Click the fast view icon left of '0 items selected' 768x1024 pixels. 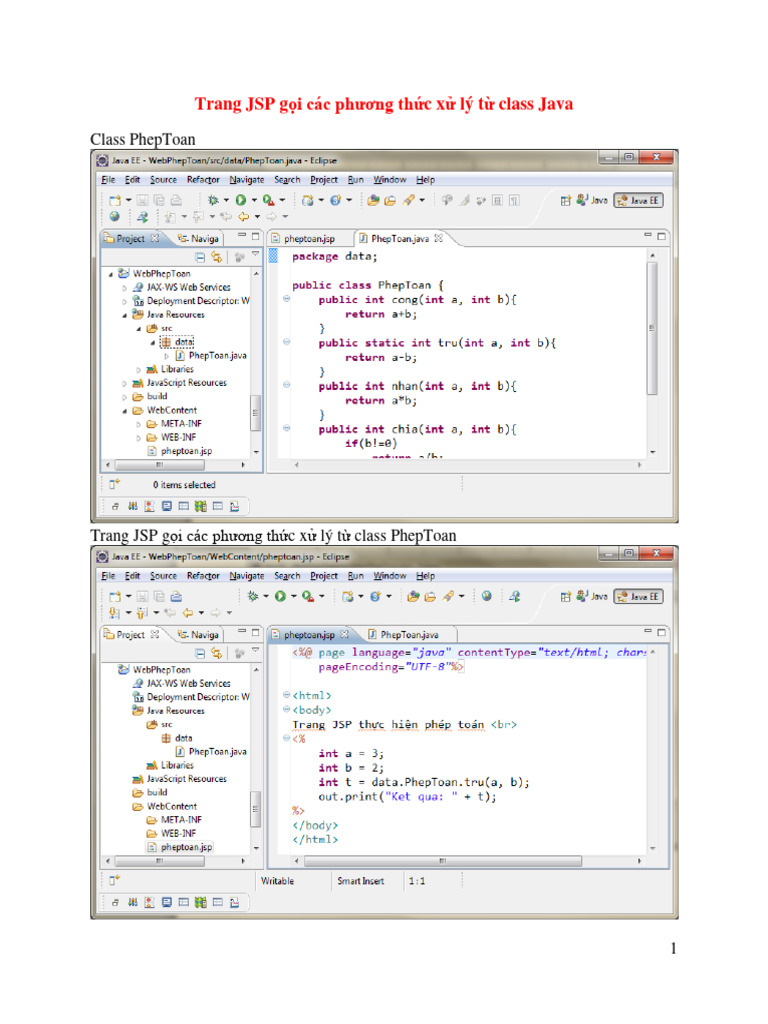114,485
